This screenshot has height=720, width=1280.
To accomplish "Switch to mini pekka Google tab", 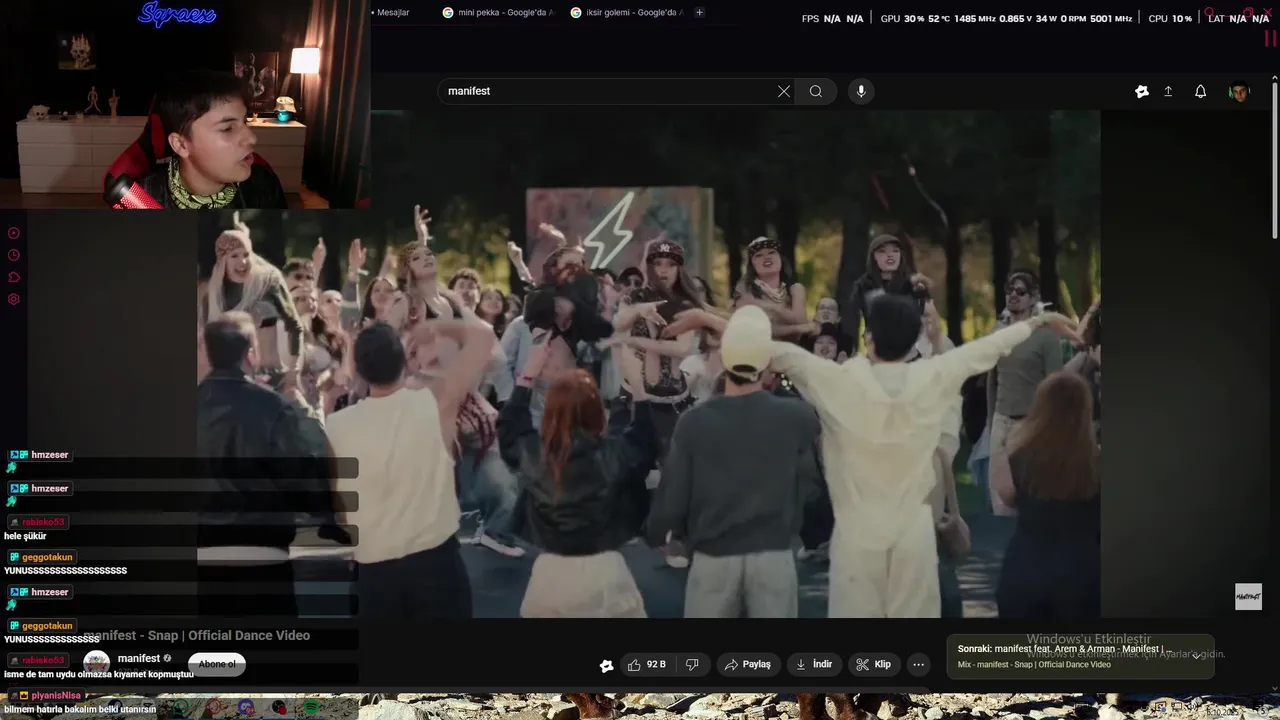I will [497, 13].
